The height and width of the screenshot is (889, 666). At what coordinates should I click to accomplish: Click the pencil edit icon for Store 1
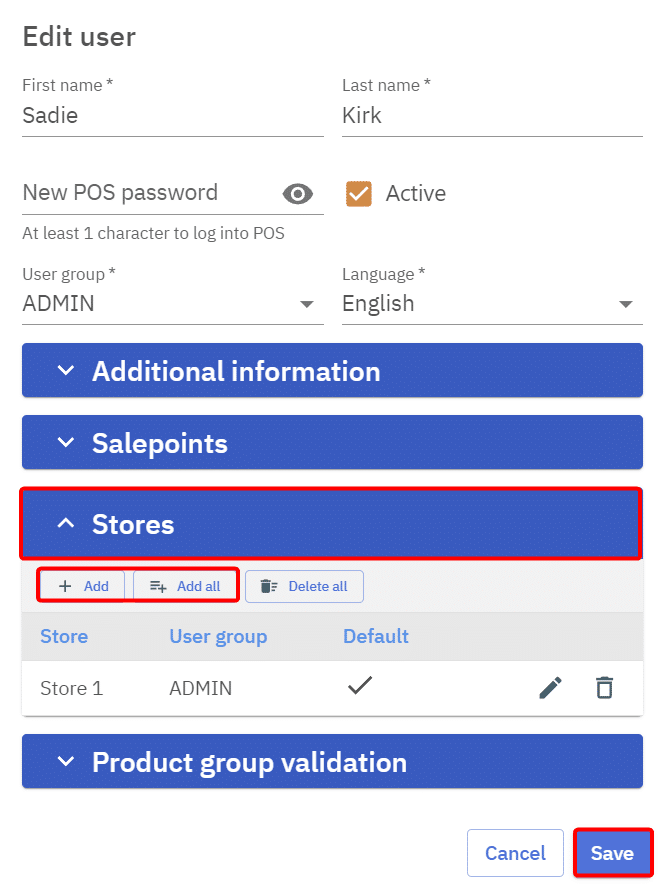(550, 688)
